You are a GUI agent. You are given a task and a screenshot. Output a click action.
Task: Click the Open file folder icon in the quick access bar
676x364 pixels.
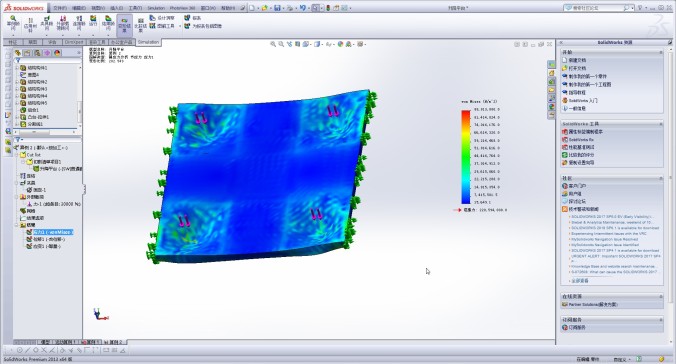pyautogui.click(x=264, y=8)
